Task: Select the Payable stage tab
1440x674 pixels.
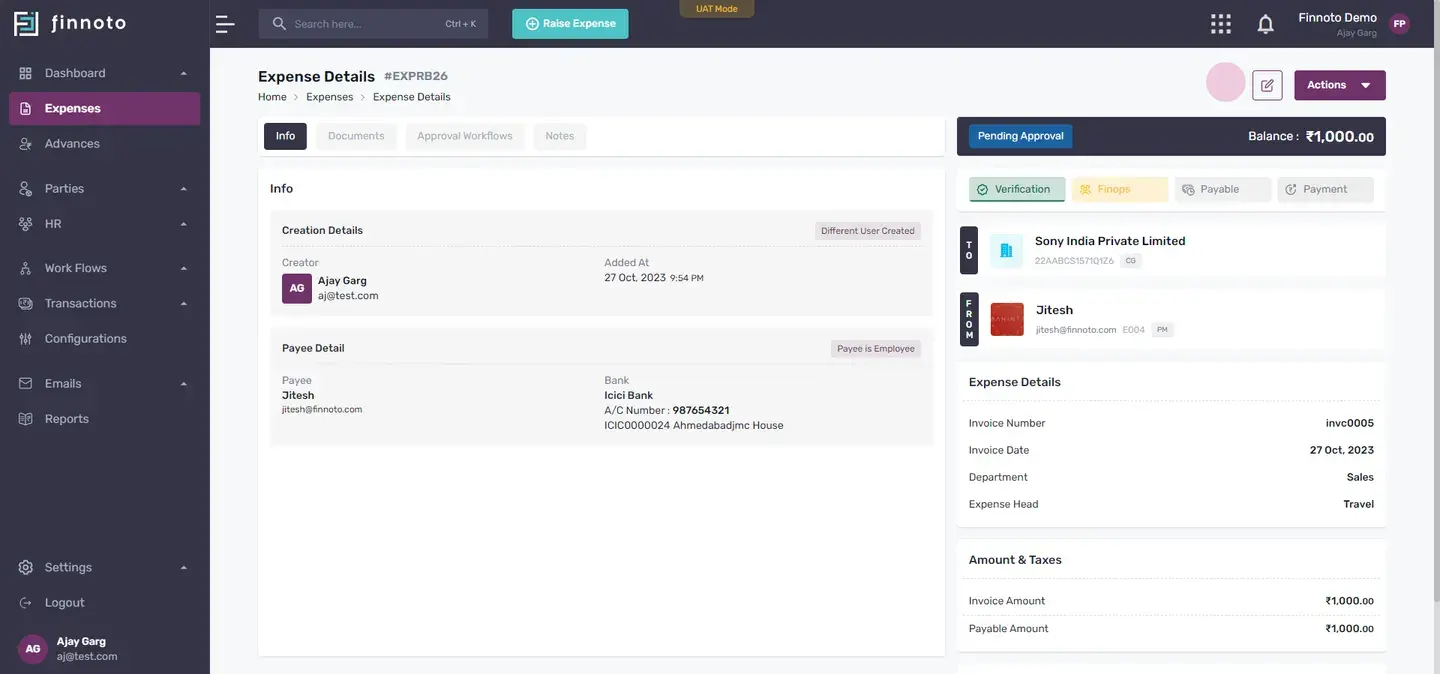Action: 1223,189
